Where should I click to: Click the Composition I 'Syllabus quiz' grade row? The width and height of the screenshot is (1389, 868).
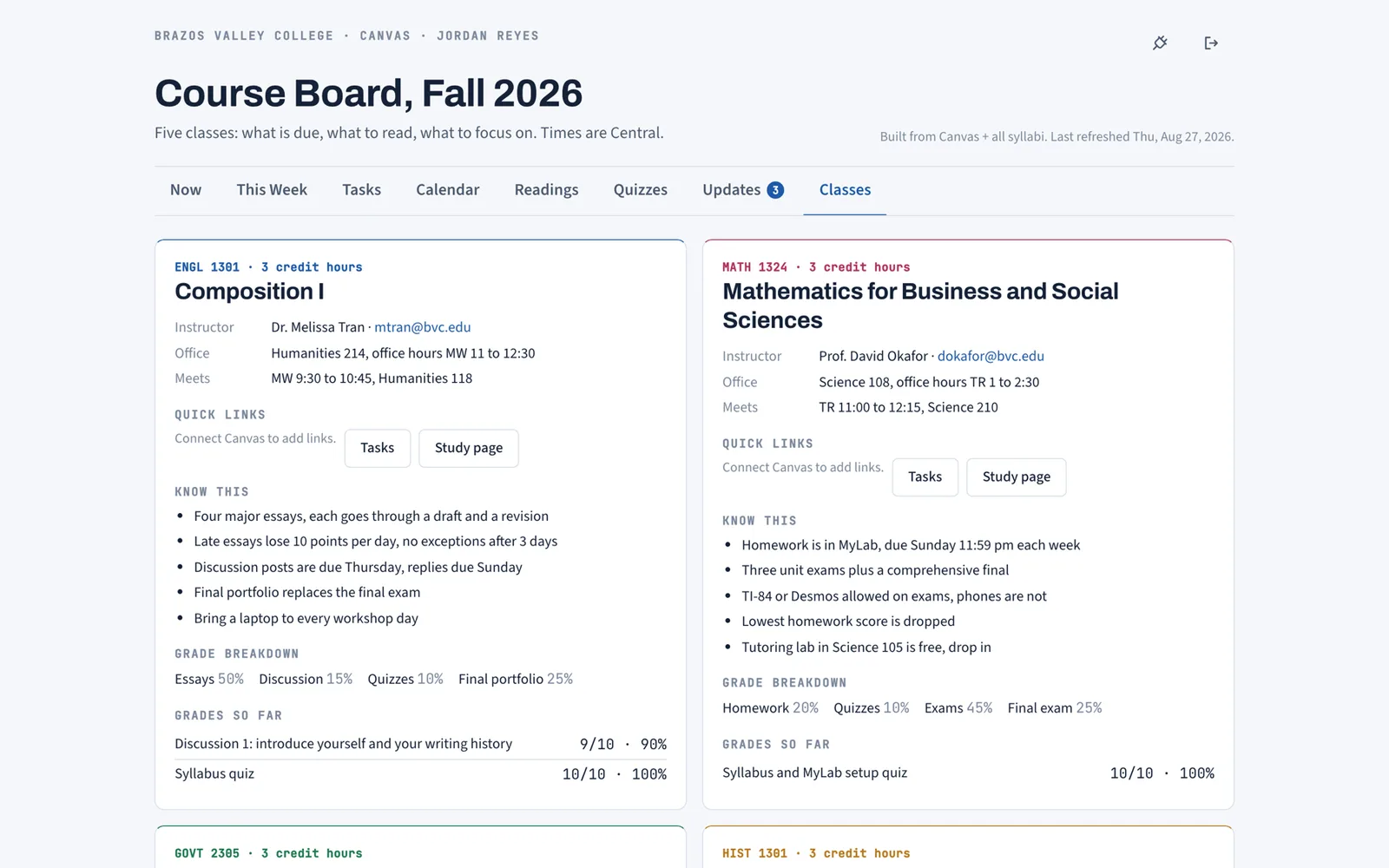click(420, 773)
